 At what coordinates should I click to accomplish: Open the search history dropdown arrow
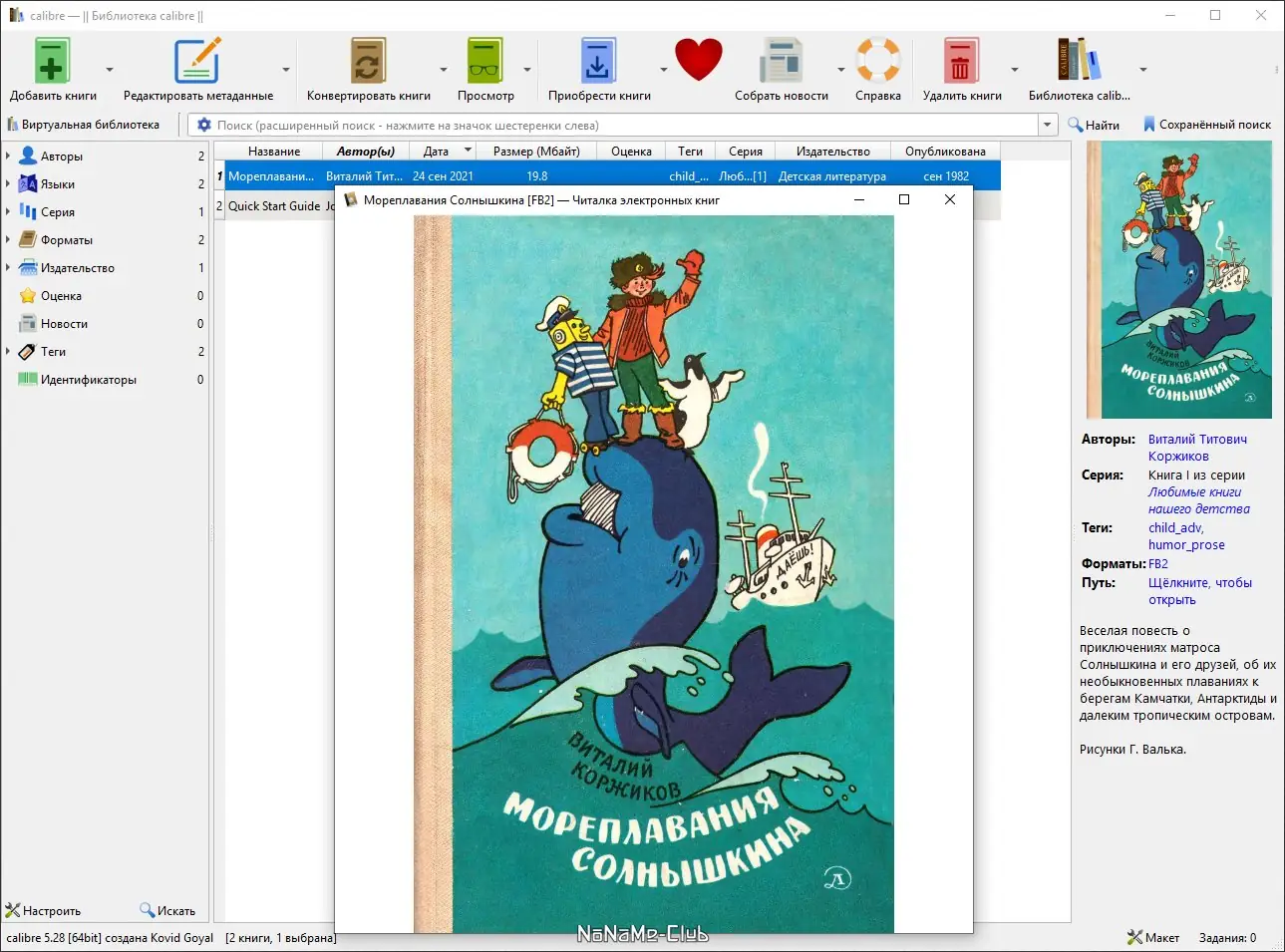click(x=1047, y=125)
